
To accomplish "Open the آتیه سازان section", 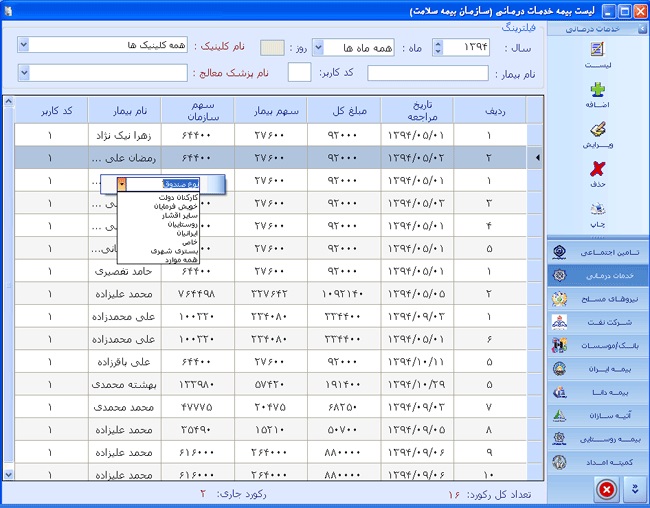I will [x=598, y=415].
